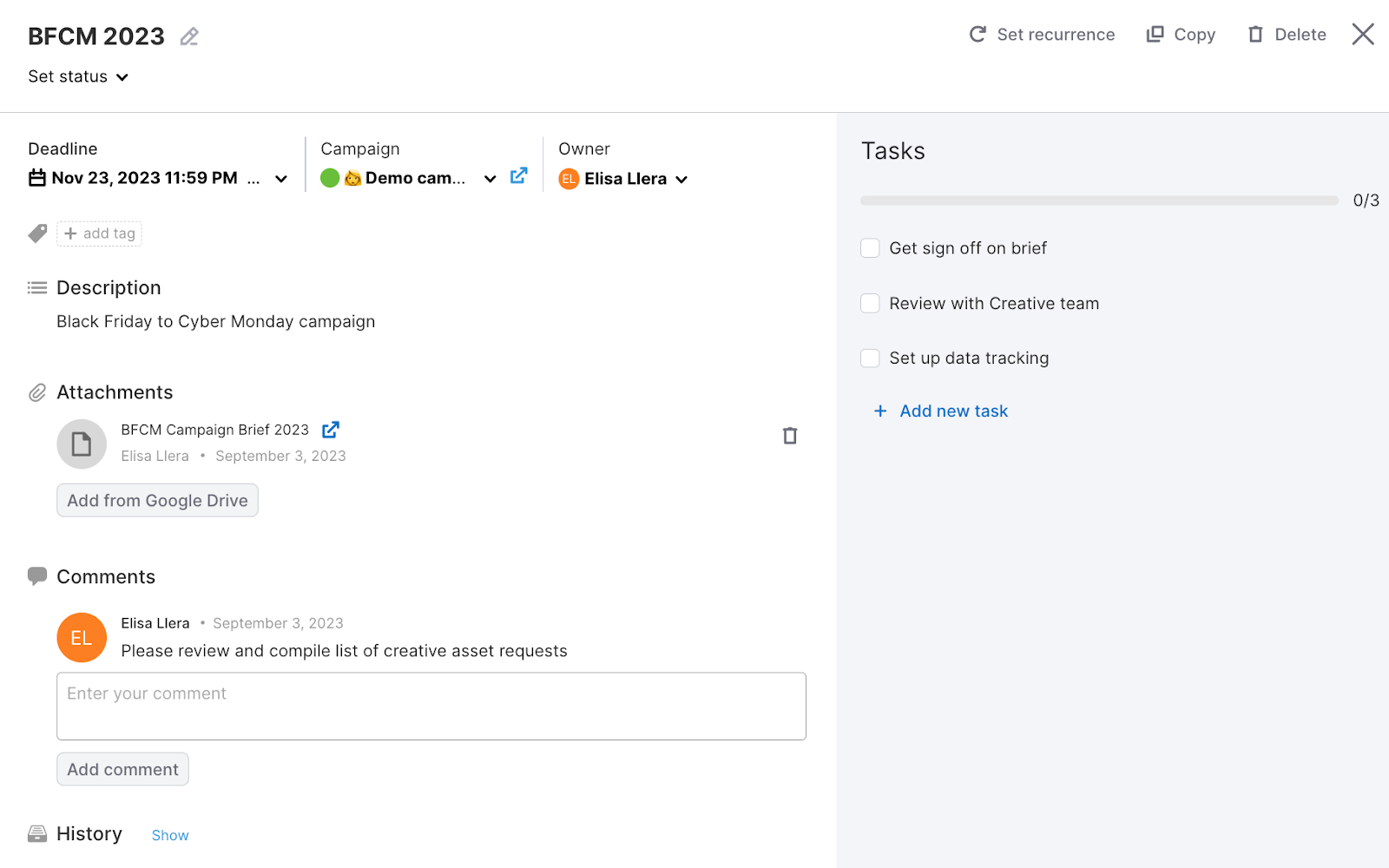Click the Comments speech bubble icon

pyautogui.click(x=37, y=576)
